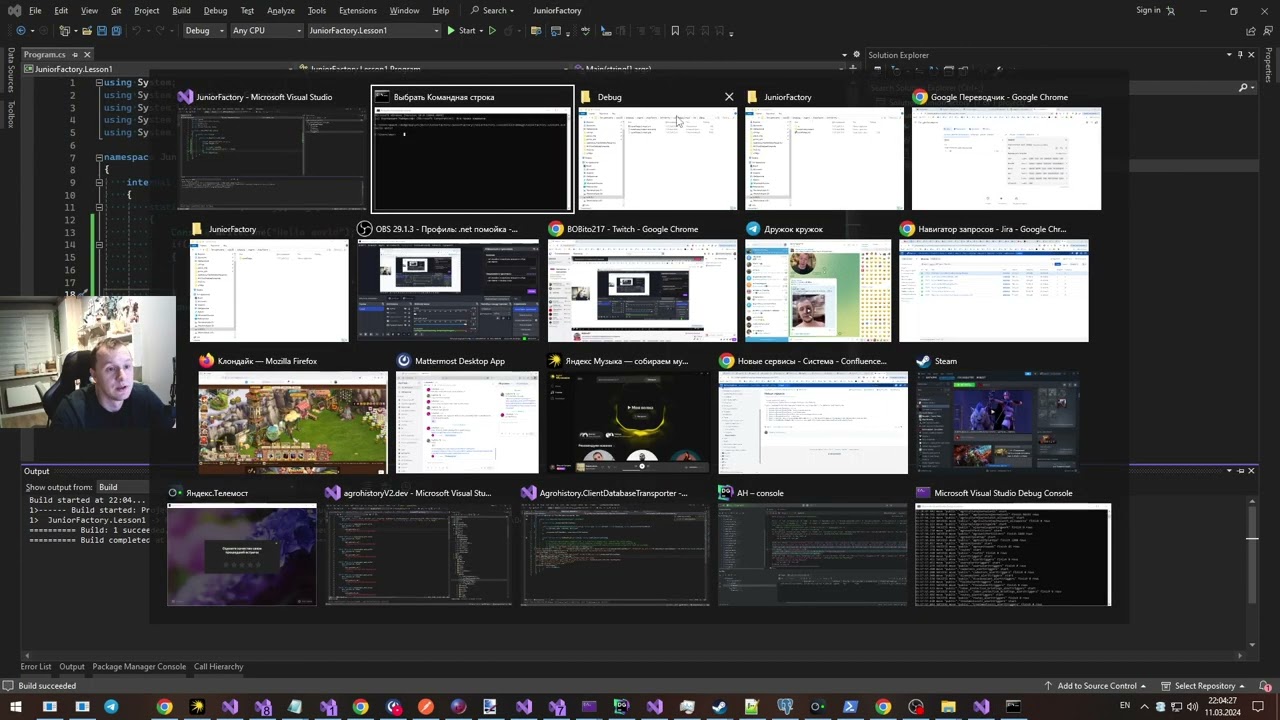This screenshot has height=720, width=1280.
Task: Switch to the Package Manager Console tab
Action: click(139, 667)
